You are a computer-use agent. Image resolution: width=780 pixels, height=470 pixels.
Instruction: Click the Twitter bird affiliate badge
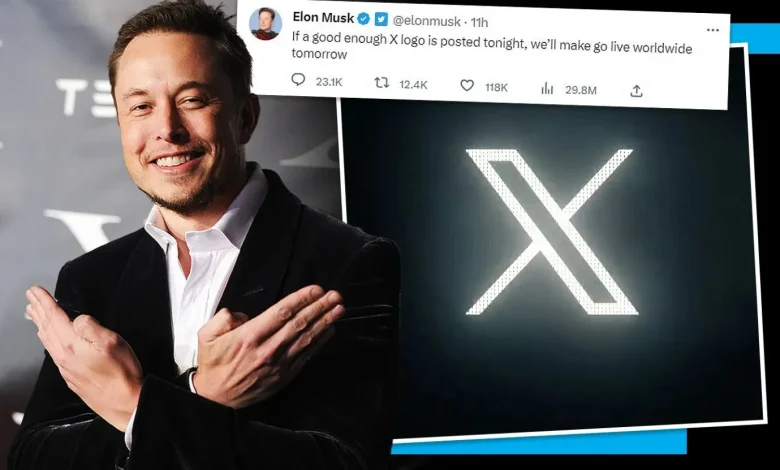(x=382, y=19)
